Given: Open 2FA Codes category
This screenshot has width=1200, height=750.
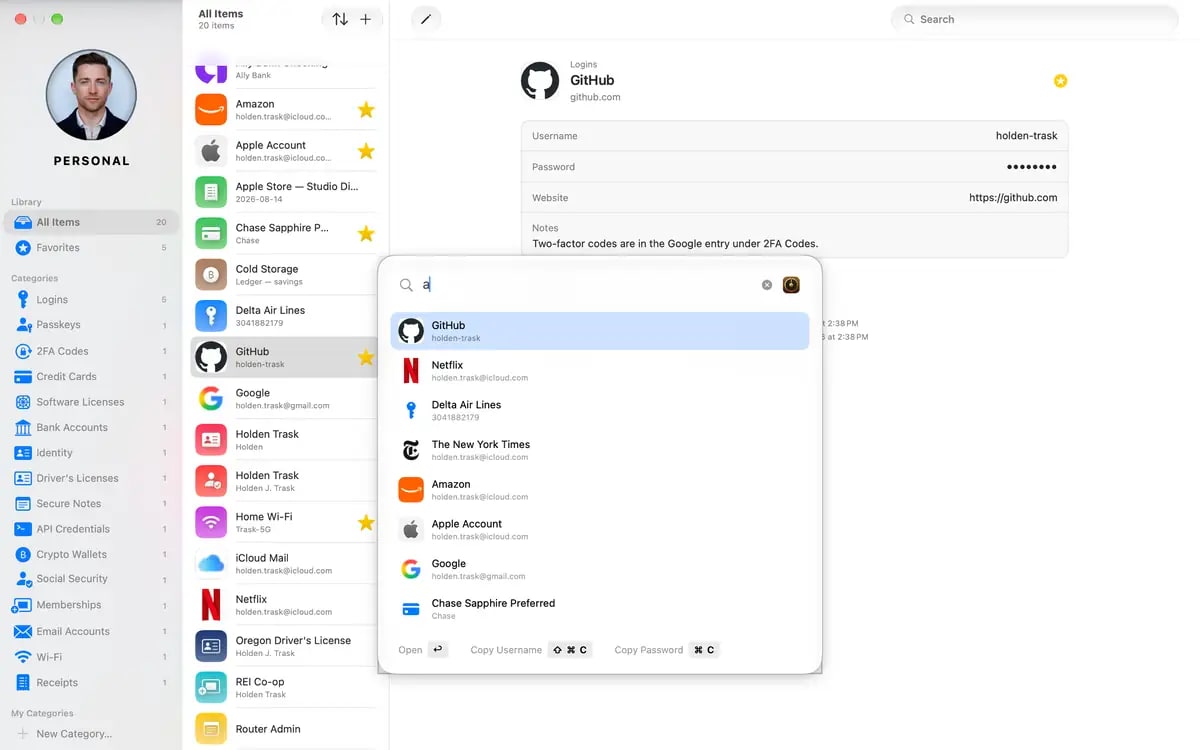Looking at the screenshot, I should click(x=91, y=351).
